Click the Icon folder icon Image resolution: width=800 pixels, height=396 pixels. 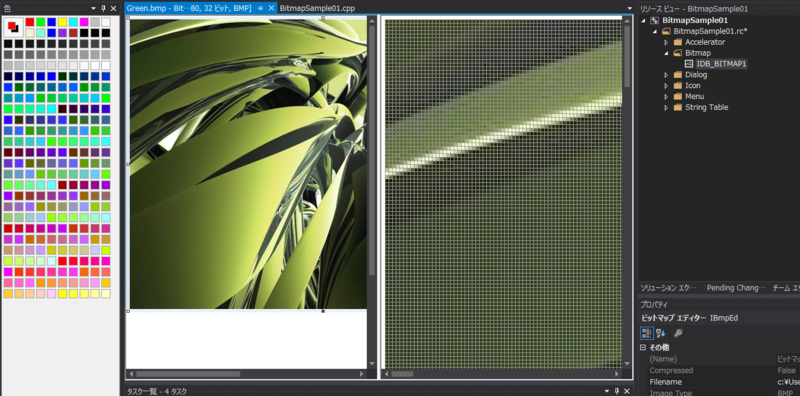pos(678,86)
